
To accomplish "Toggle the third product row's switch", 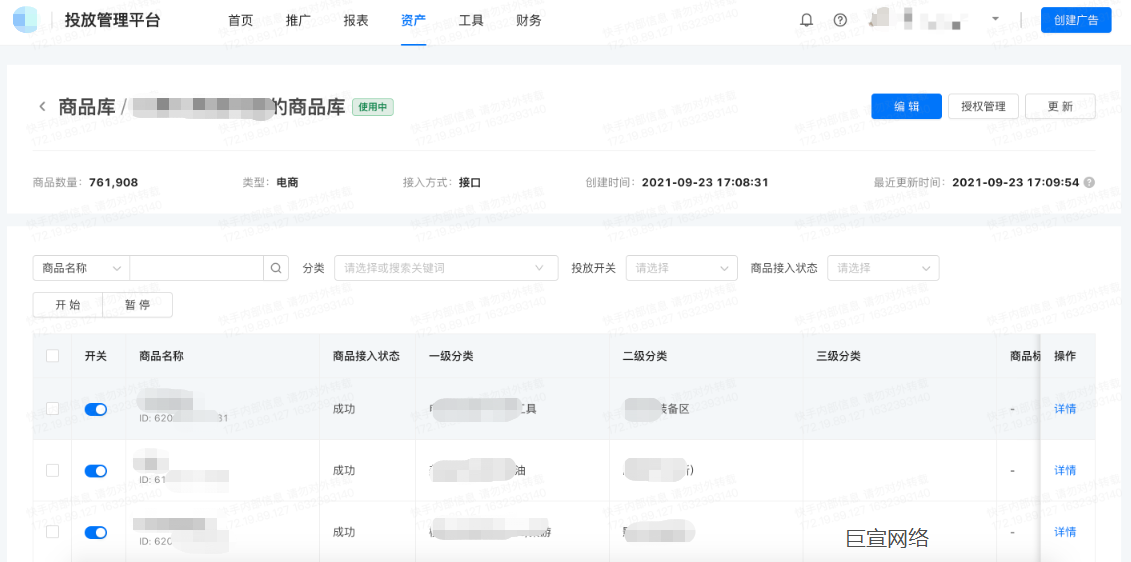I will (x=96, y=532).
